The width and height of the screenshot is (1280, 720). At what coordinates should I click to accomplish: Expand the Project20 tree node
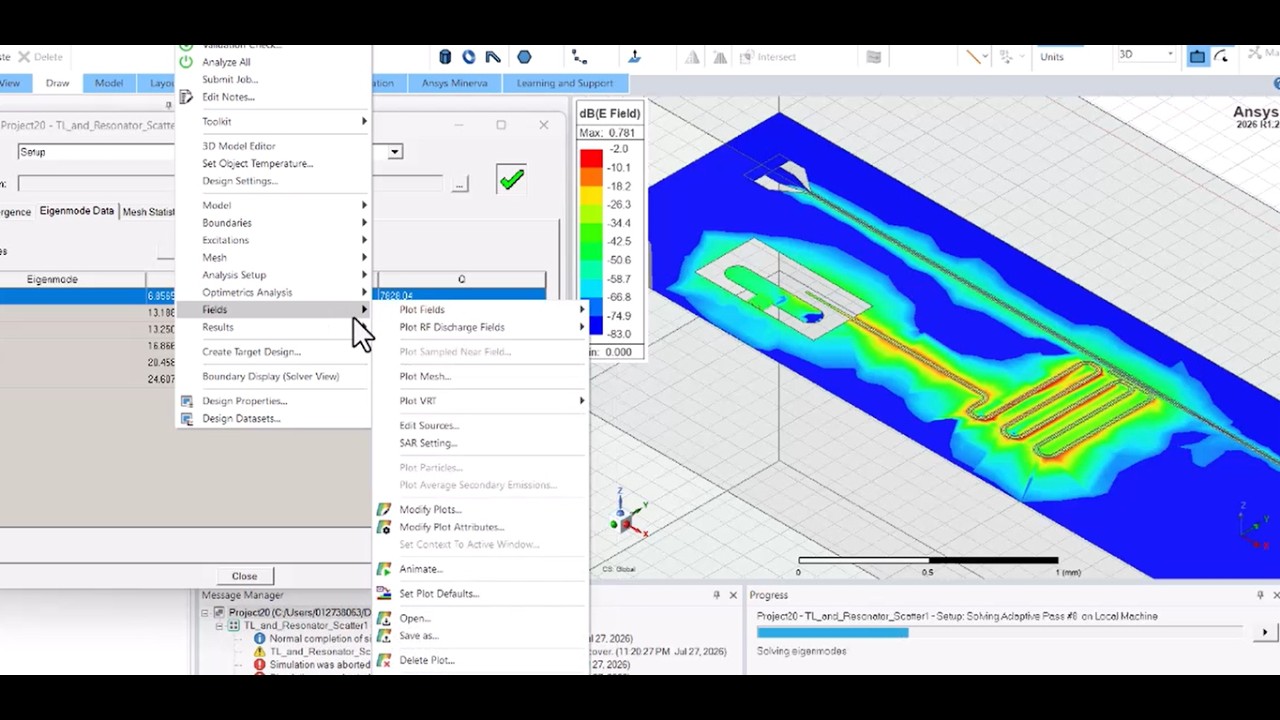(206, 613)
